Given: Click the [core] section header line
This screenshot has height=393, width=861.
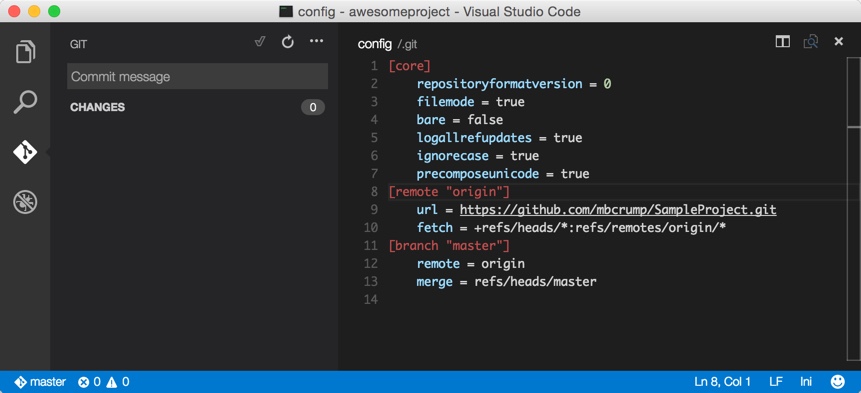Looking at the screenshot, I should coord(410,66).
